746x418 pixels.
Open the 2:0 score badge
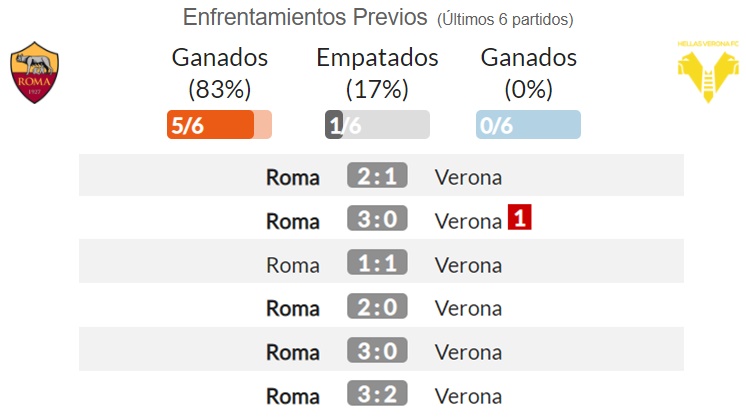[x=377, y=306]
